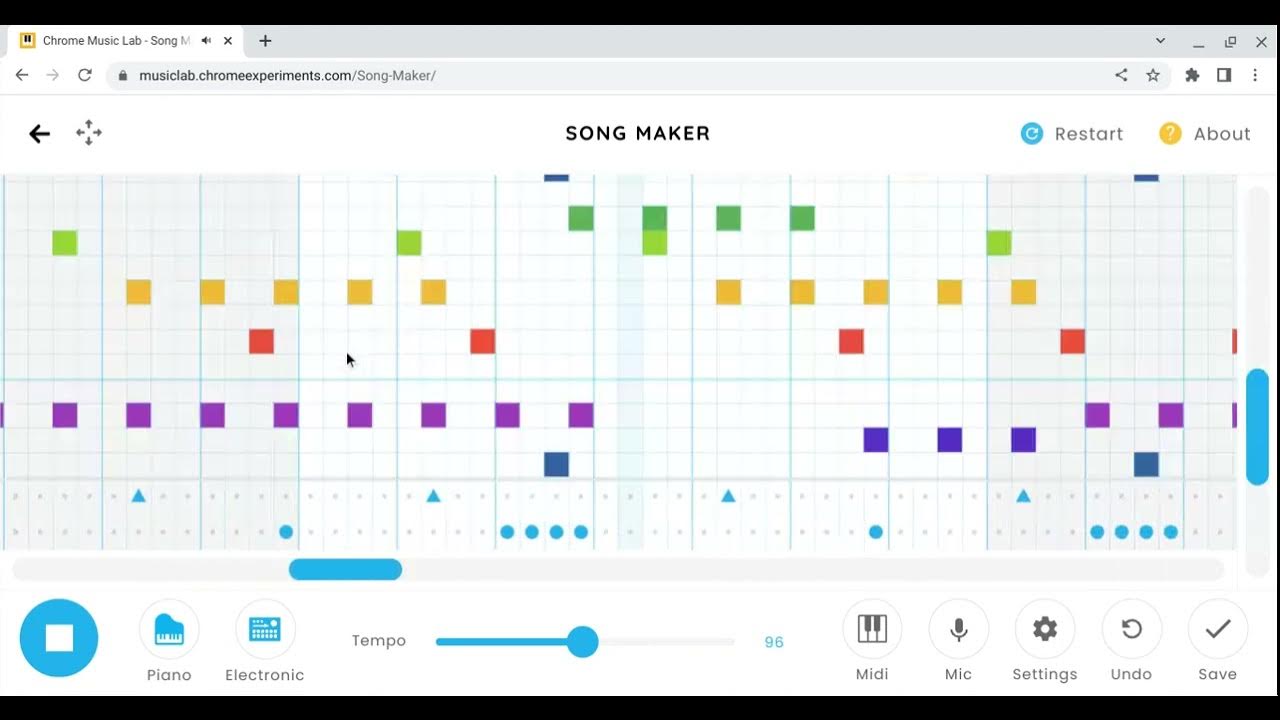Switch instrument using the Piano icon
Screen dimensions: 1280x720
pos(169,630)
